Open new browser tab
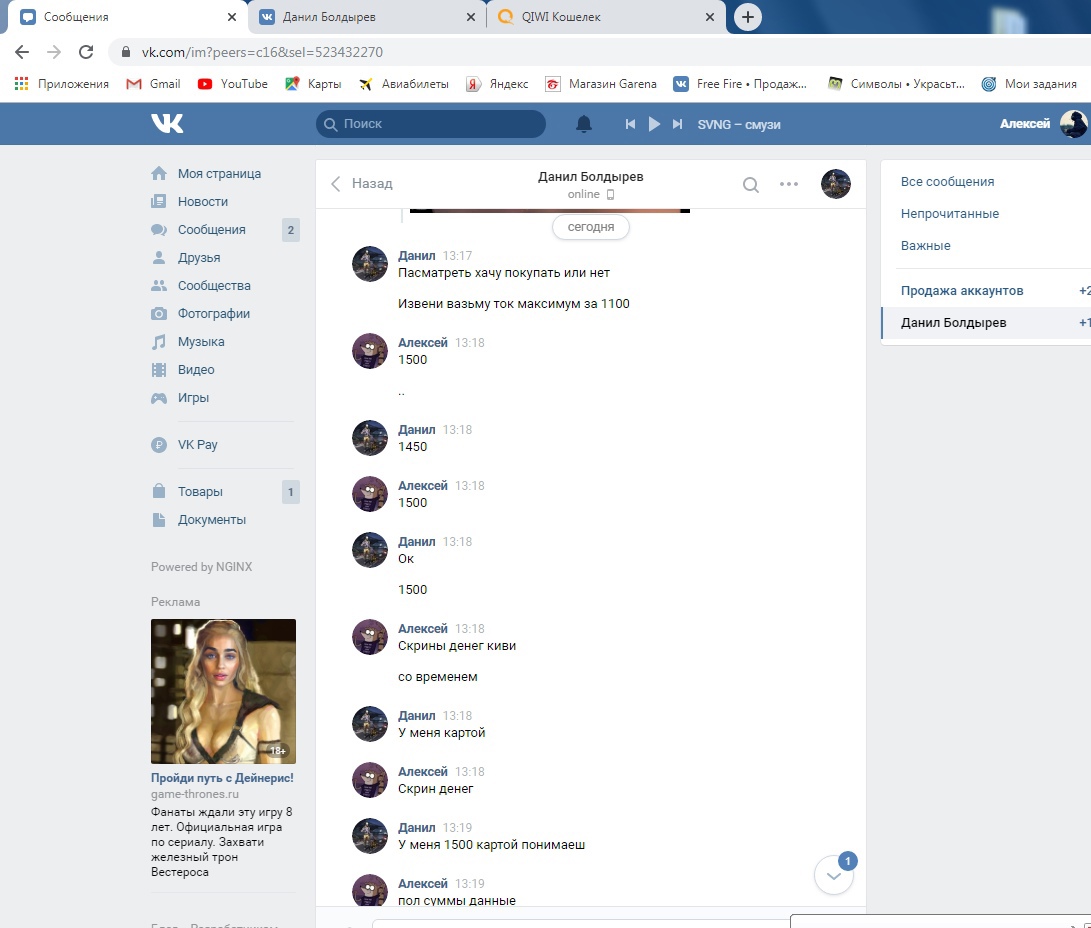 [x=747, y=17]
